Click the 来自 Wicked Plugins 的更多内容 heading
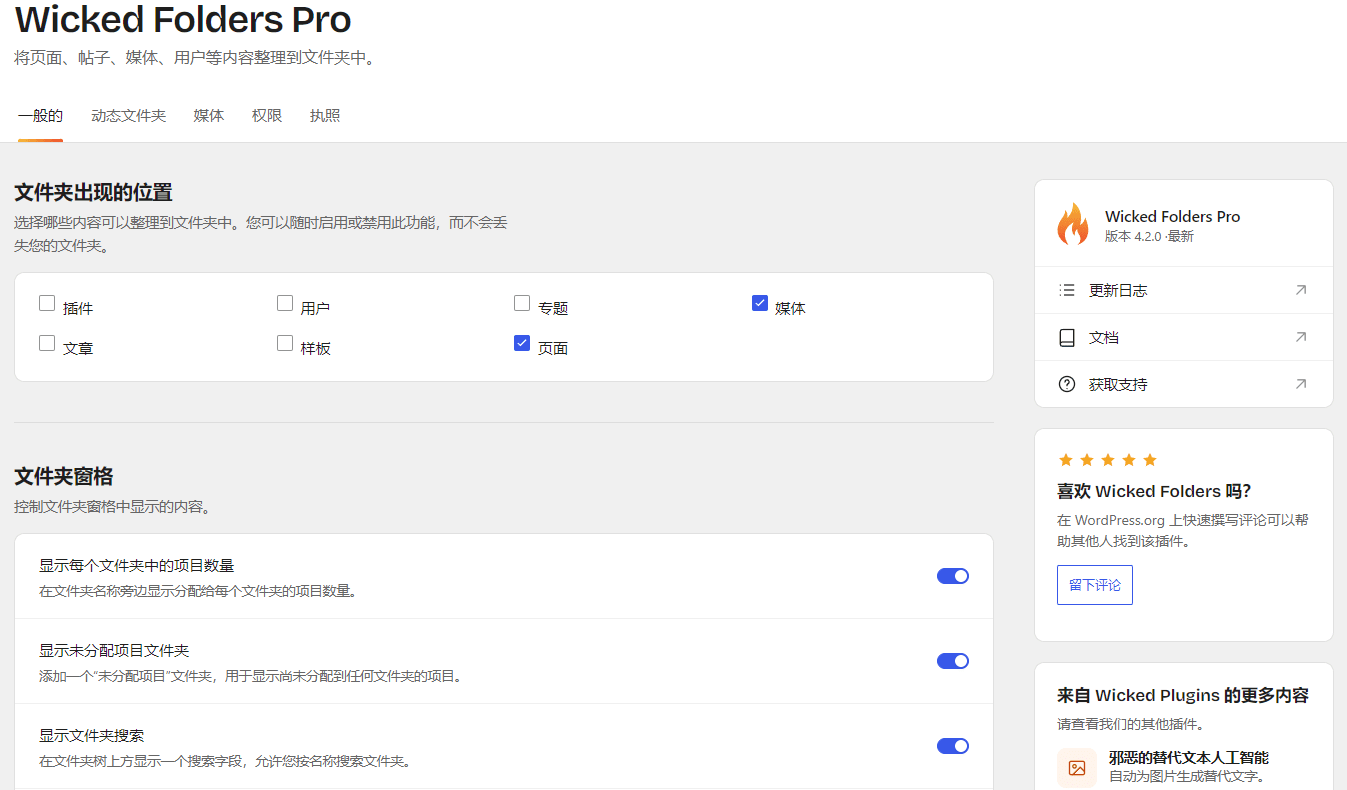 (x=1183, y=696)
